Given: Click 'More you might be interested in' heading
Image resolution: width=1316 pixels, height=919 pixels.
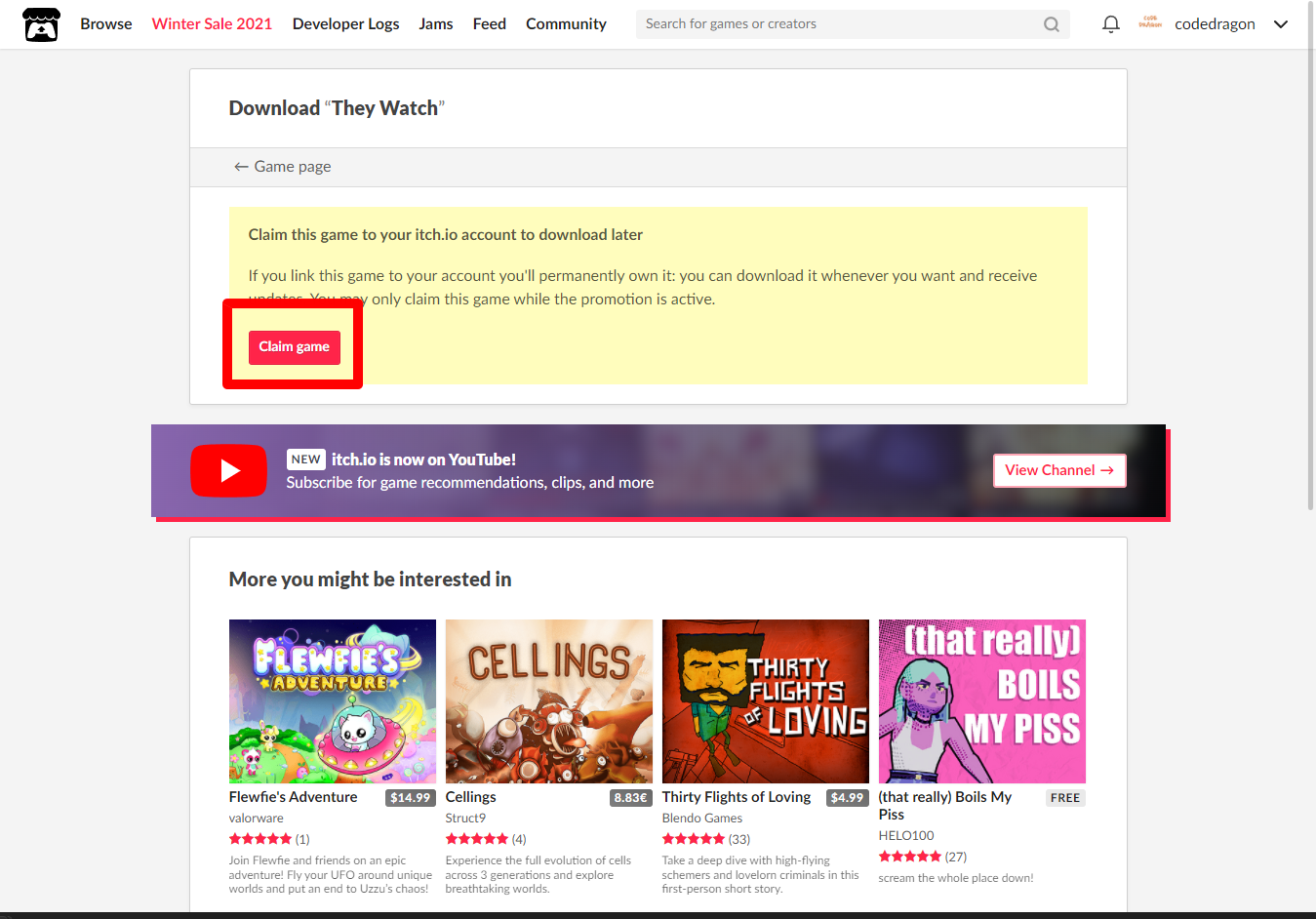Looking at the screenshot, I should 370,579.
